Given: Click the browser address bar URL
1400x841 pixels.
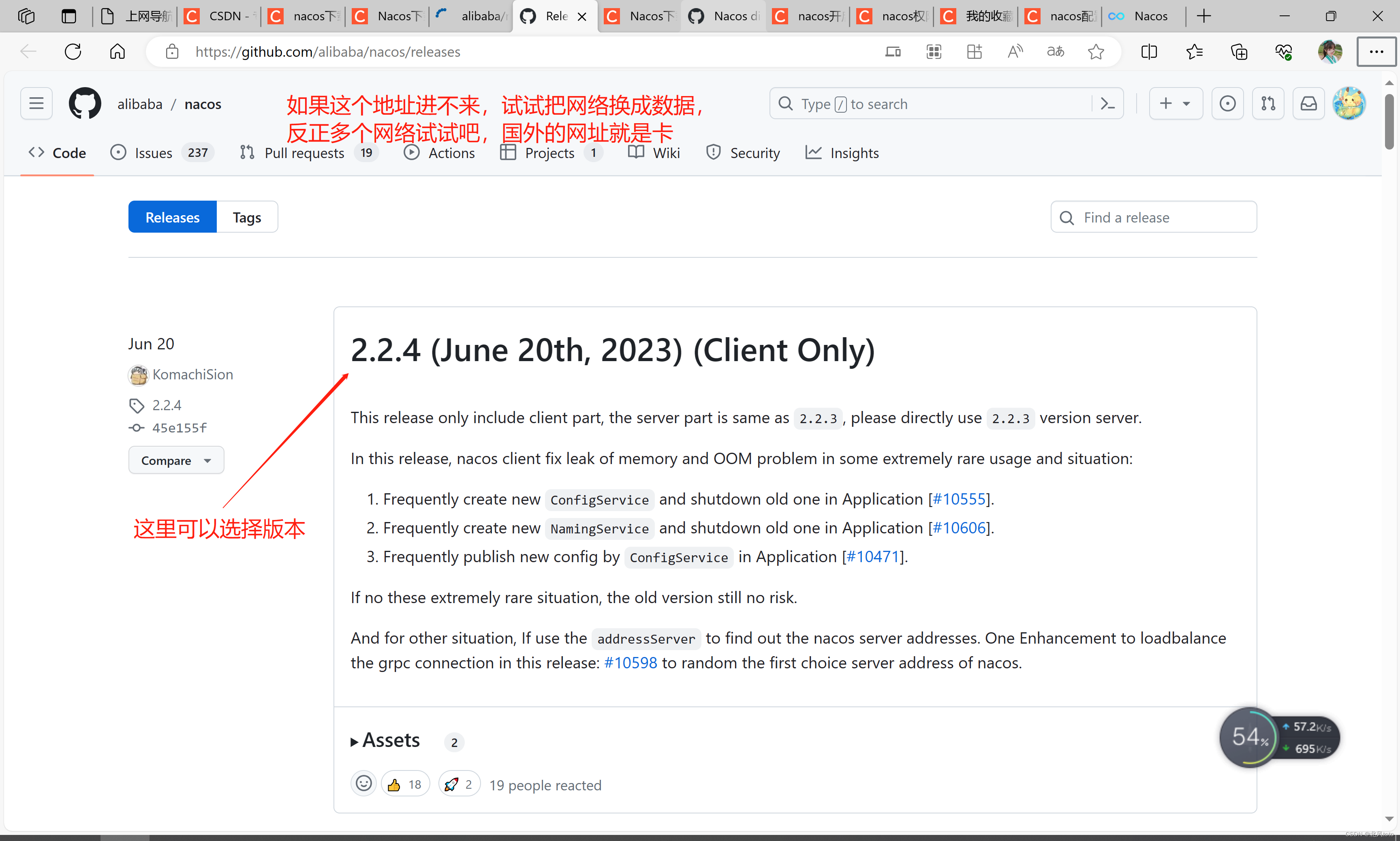Looking at the screenshot, I should (327, 51).
